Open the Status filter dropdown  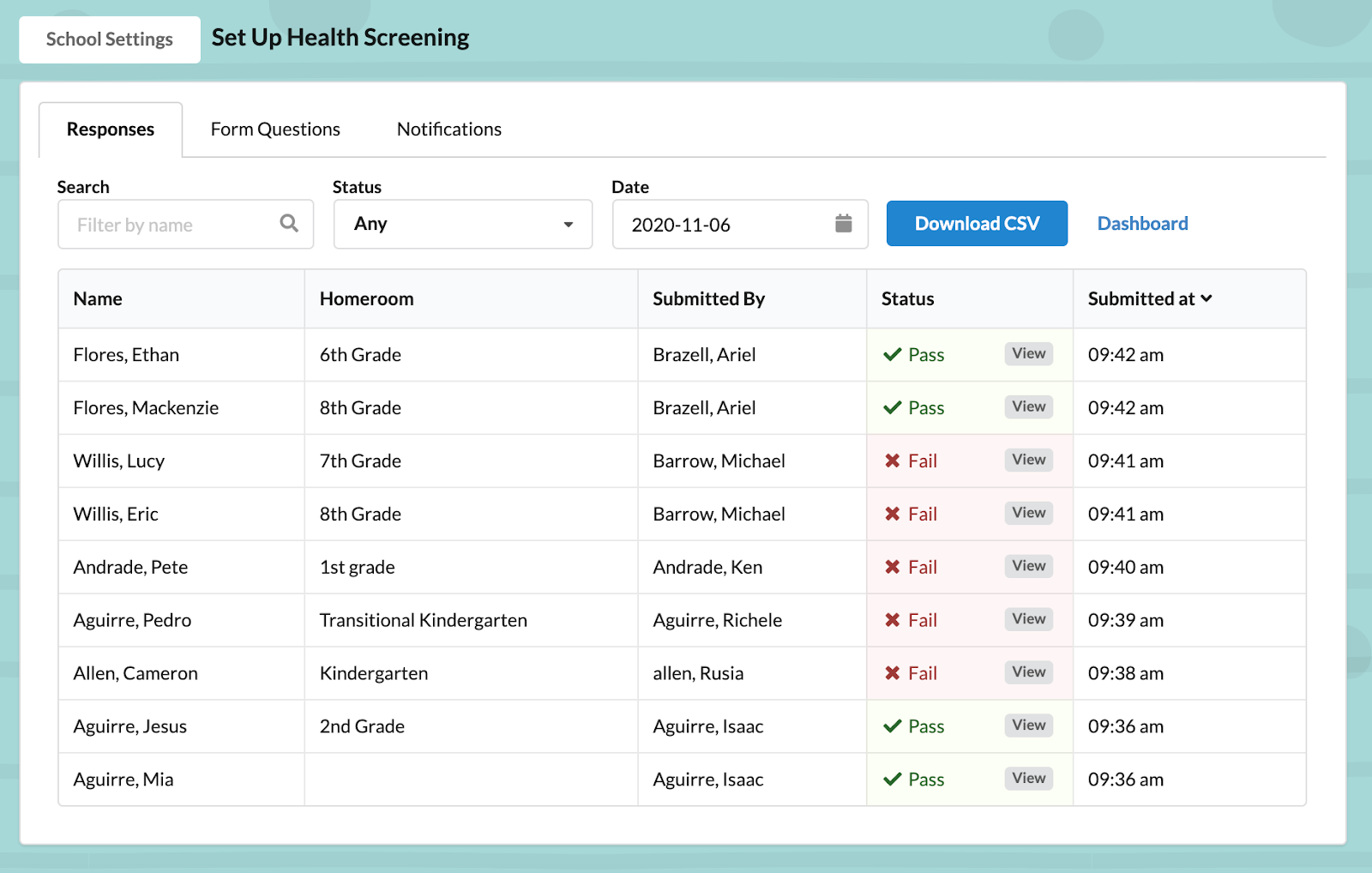coord(463,224)
